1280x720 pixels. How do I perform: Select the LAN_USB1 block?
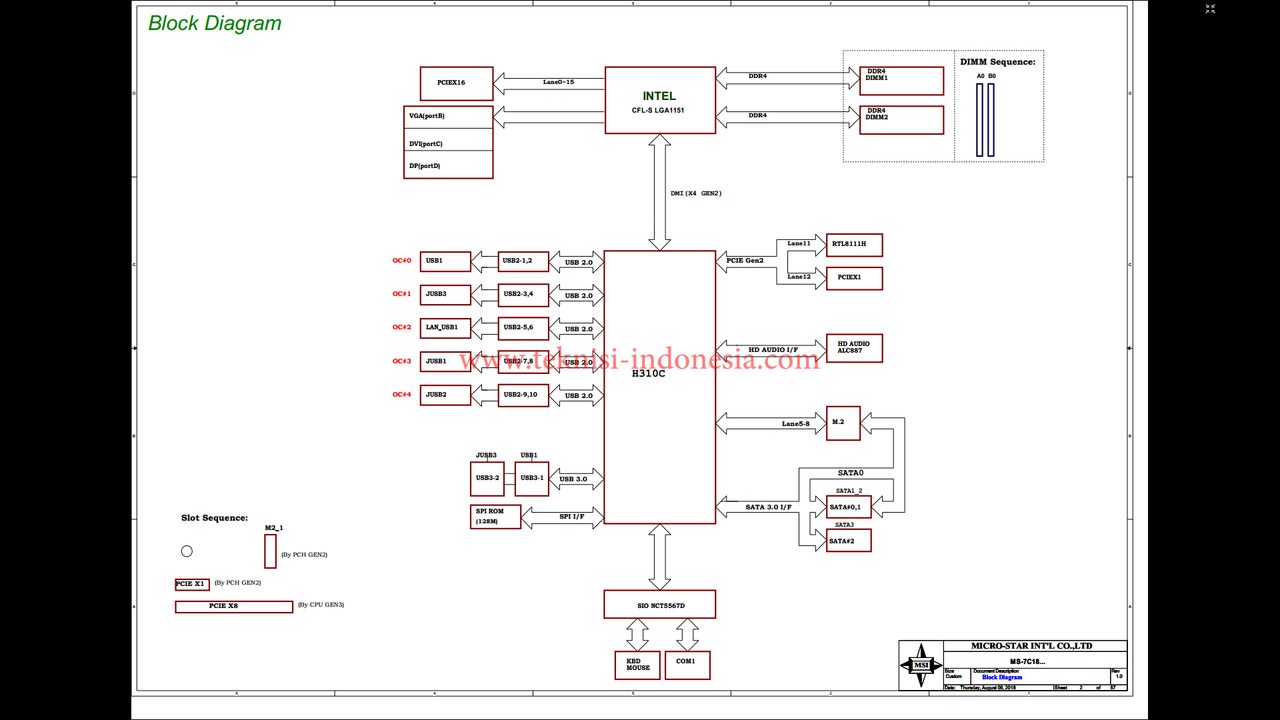(445, 328)
